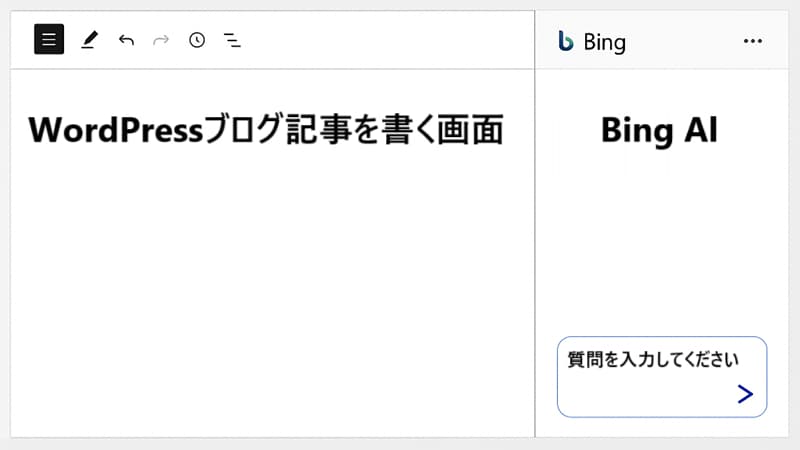This screenshot has width=800, height=450.
Task: Place cursor after 画面 in the title
Action: click(x=505, y=130)
